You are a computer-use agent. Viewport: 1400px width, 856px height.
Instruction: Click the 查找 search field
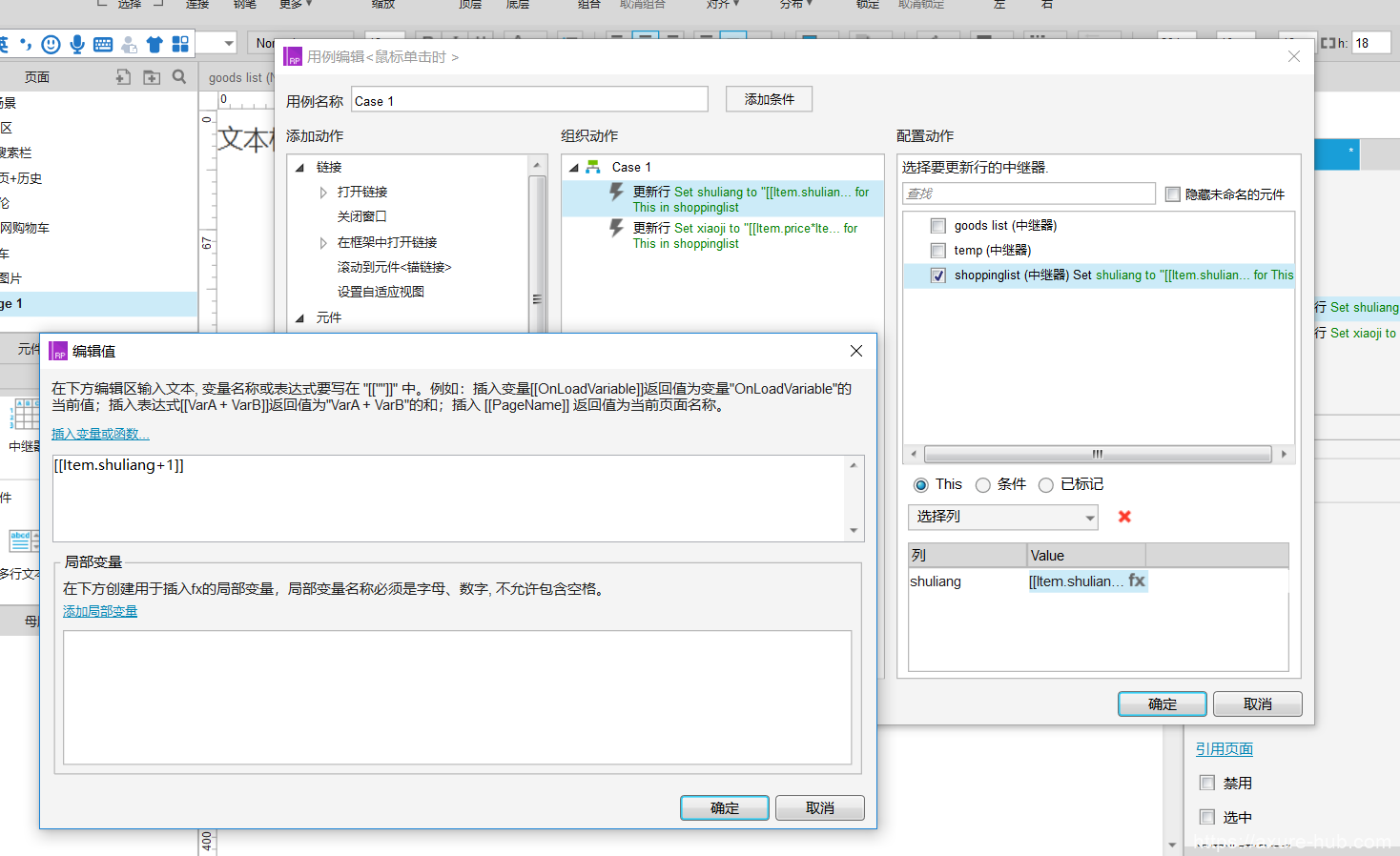[1028, 194]
